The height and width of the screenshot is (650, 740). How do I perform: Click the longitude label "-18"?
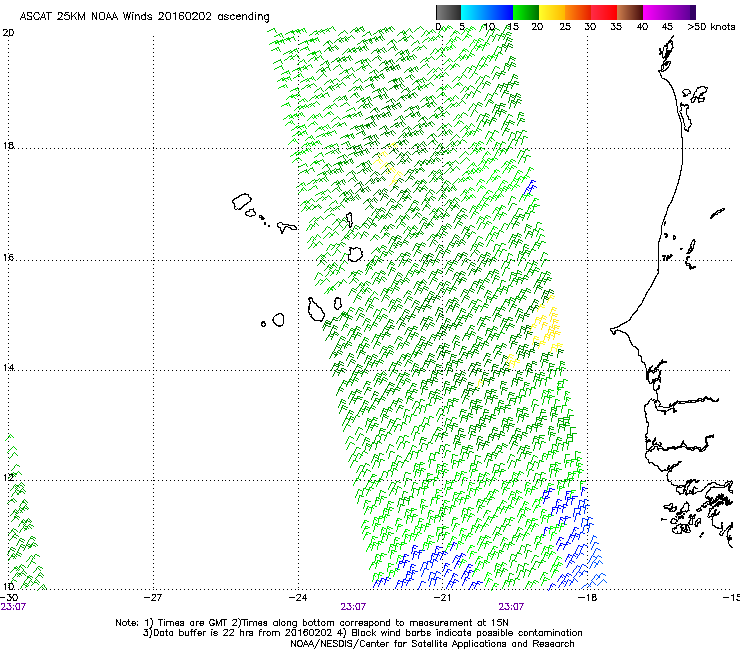point(587,598)
